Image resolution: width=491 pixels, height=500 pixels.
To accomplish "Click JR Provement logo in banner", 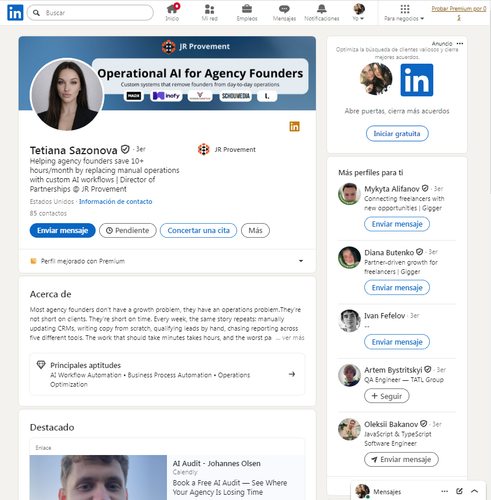I will tap(169, 47).
